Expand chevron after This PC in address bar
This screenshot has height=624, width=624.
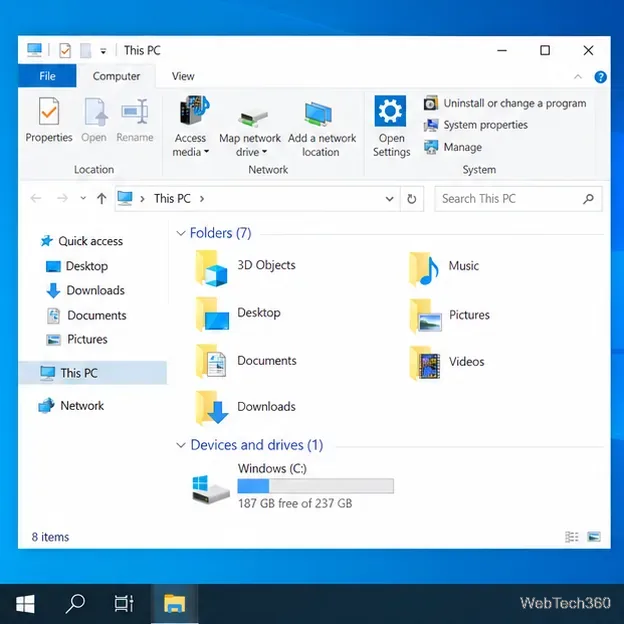point(202,198)
